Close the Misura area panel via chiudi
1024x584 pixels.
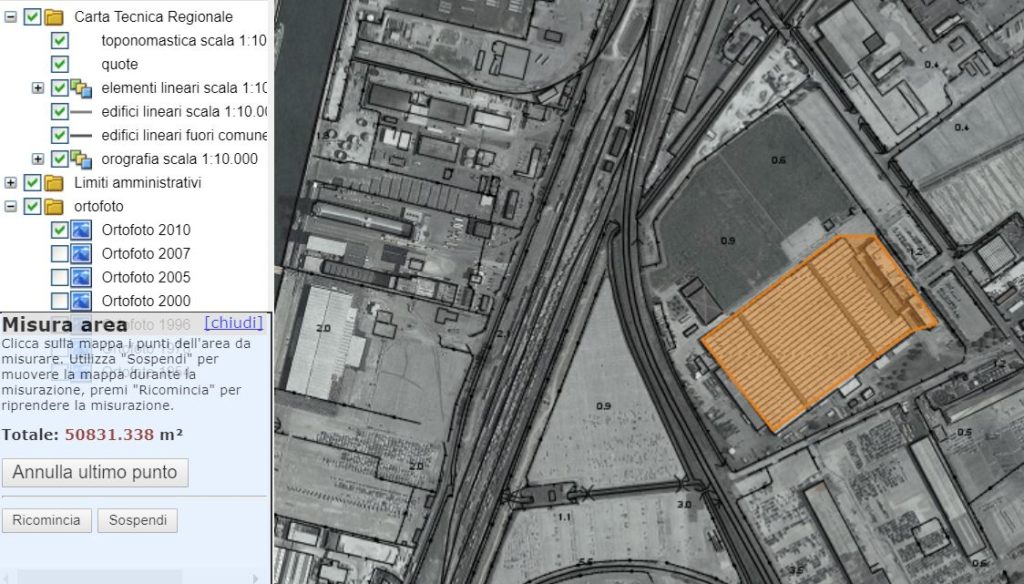[233, 323]
